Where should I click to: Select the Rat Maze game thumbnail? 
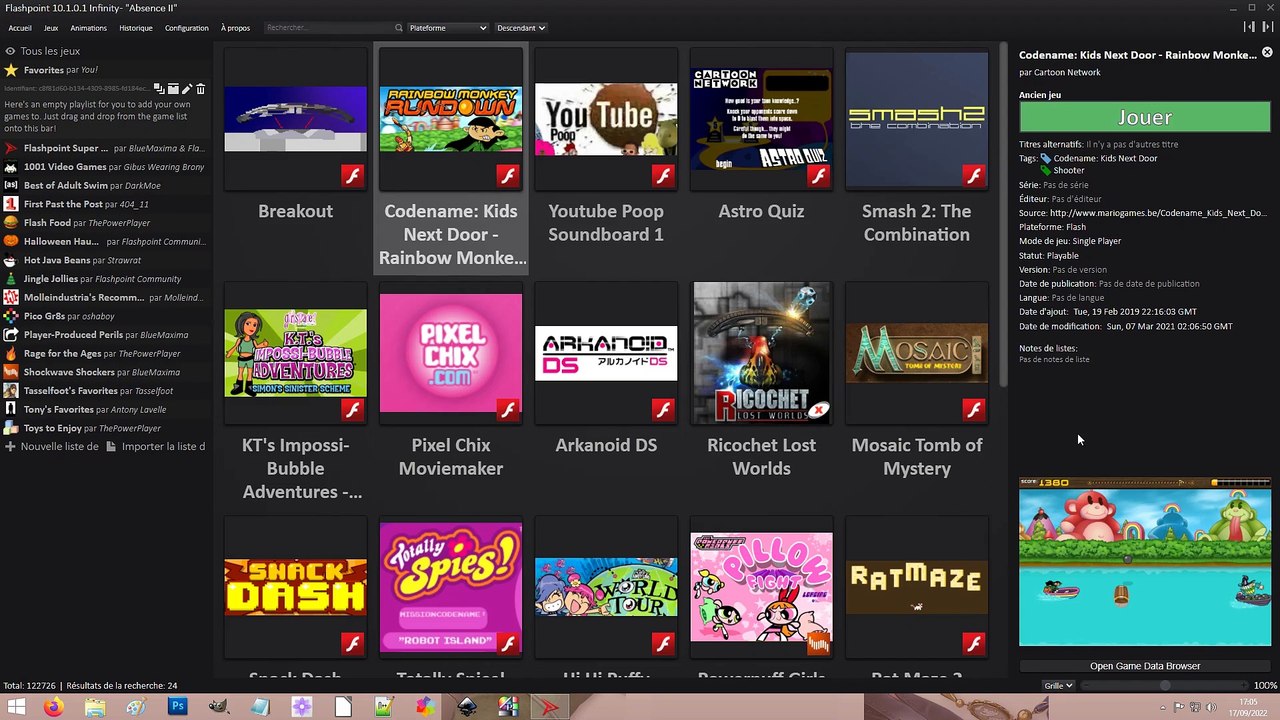click(917, 587)
